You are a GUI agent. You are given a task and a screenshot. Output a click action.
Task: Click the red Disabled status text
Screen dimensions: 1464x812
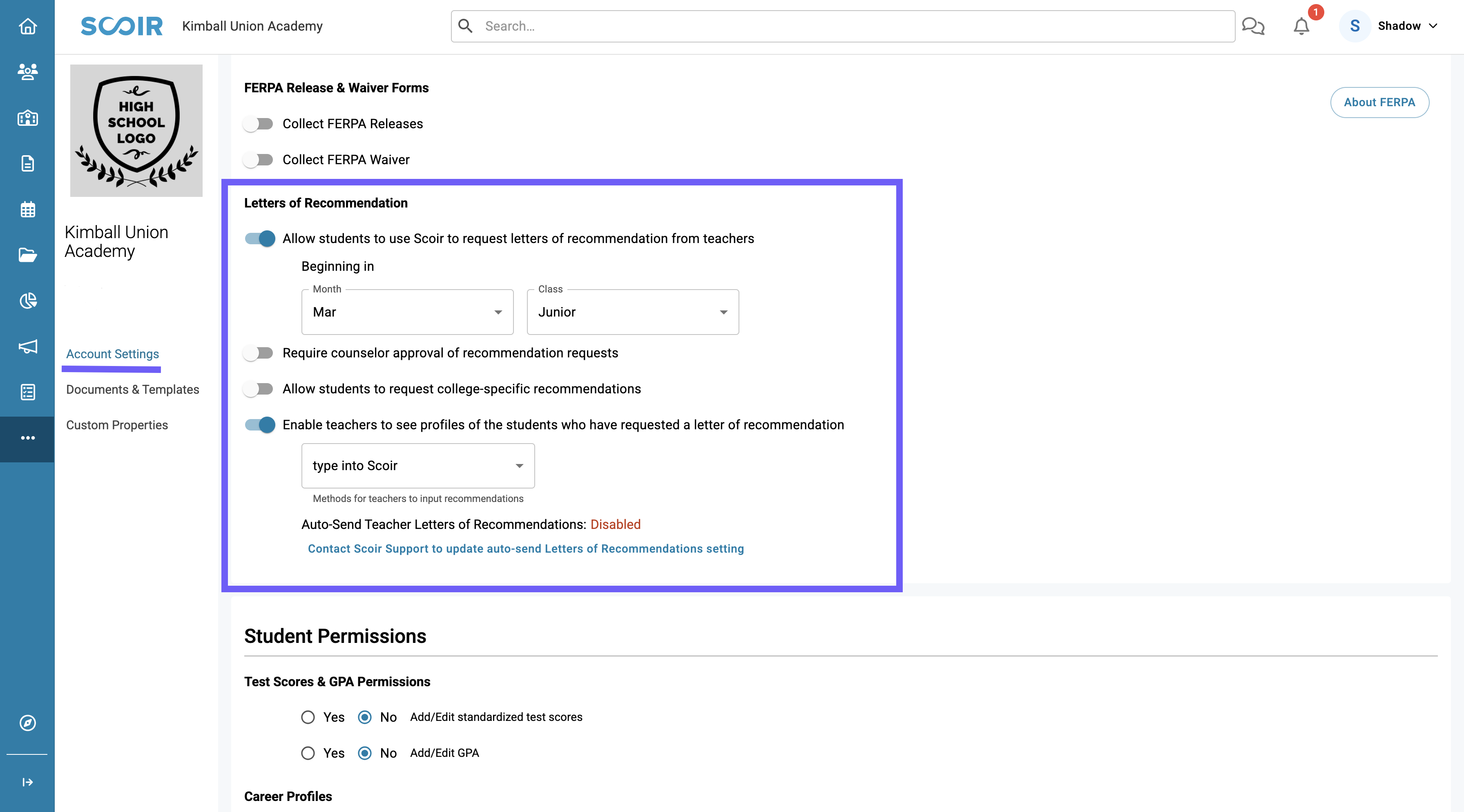pos(616,524)
